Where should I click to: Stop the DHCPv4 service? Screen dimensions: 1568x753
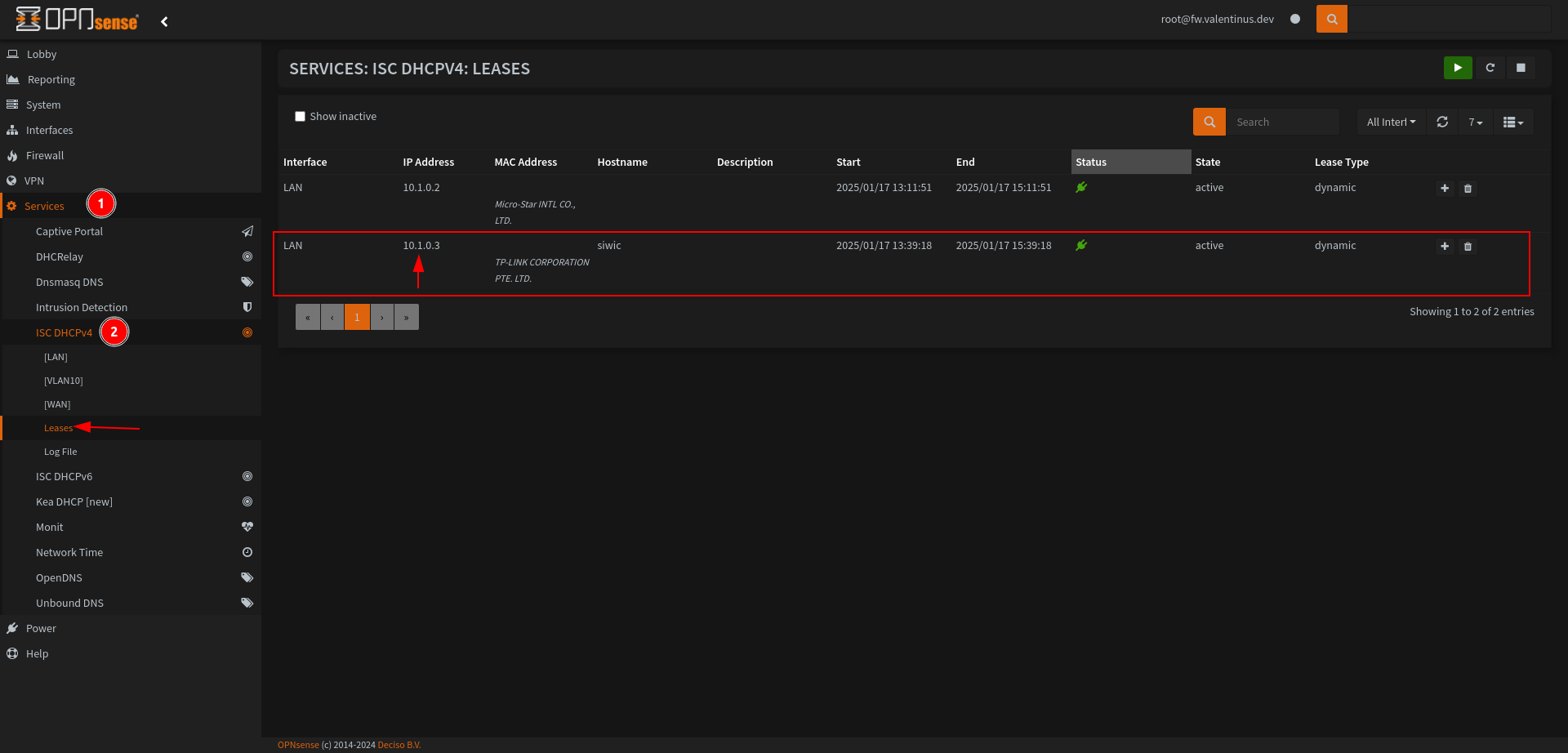tap(1521, 68)
